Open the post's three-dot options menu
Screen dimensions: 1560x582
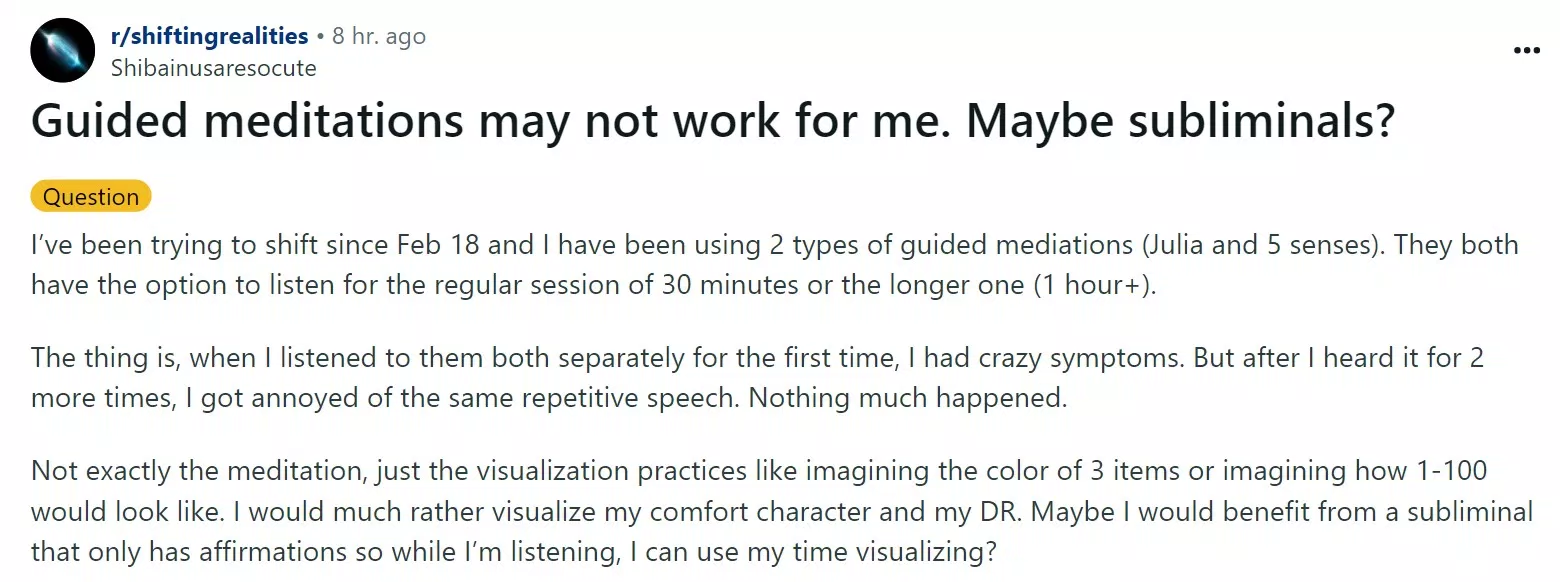pyautogui.click(x=1527, y=50)
